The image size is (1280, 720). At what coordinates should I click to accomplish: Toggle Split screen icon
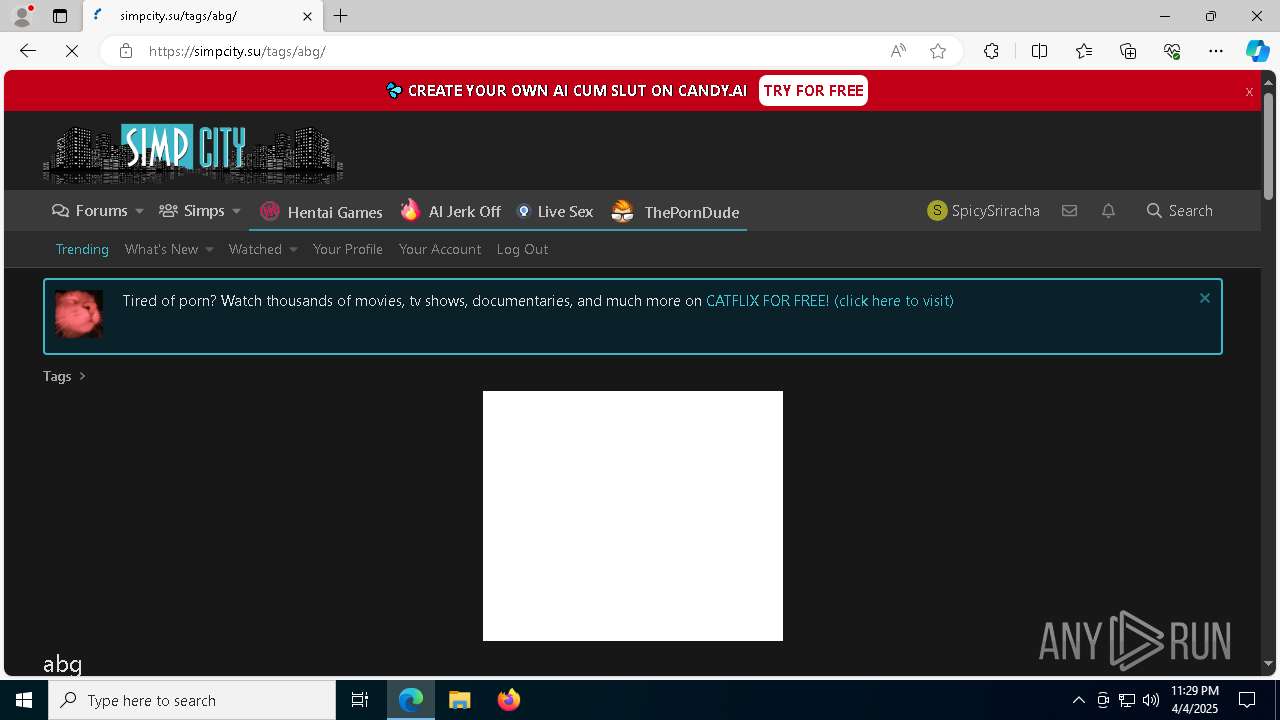[1039, 51]
